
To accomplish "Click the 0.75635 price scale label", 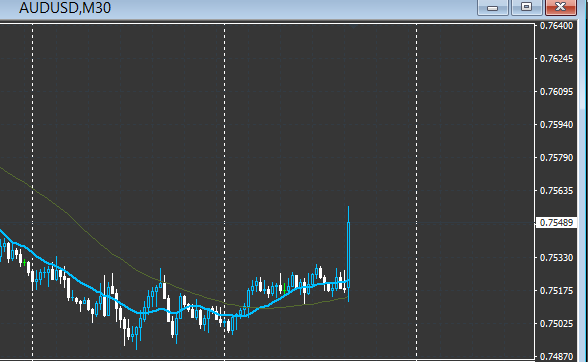I will [556, 191].
